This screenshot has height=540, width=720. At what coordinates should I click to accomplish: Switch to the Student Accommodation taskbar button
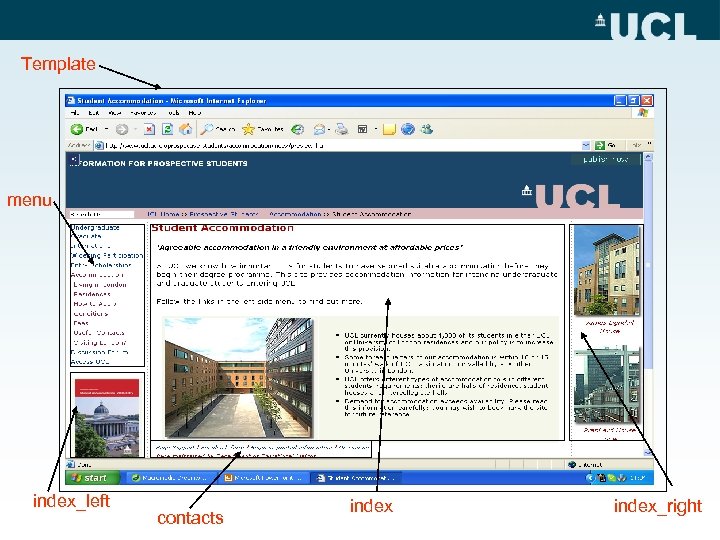(x=356, y=478)
